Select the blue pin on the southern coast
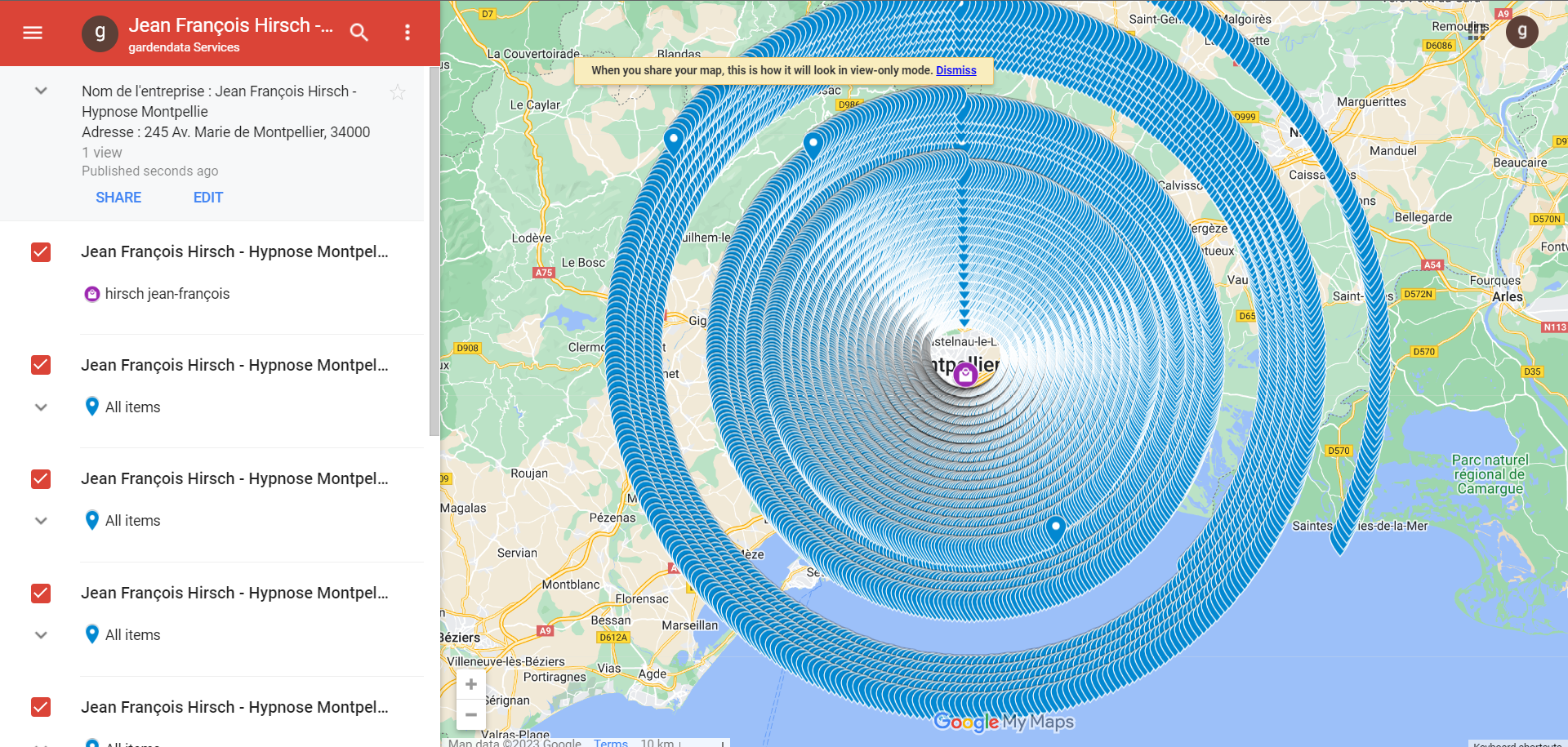 [x=1055, y=529]
